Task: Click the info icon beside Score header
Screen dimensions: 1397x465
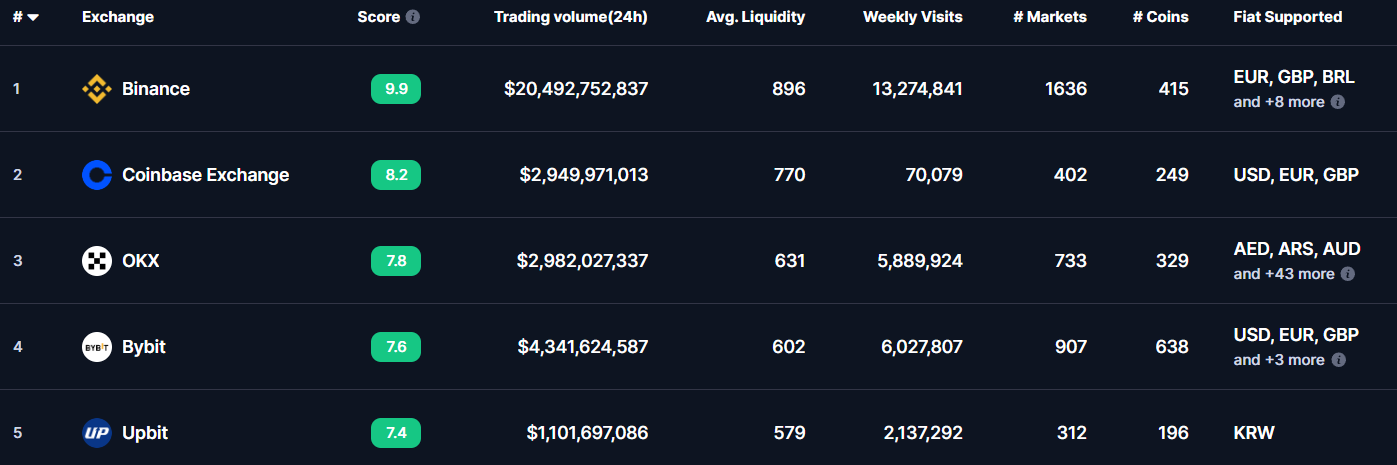Action: pyautogui.click(x=413, y=17)
